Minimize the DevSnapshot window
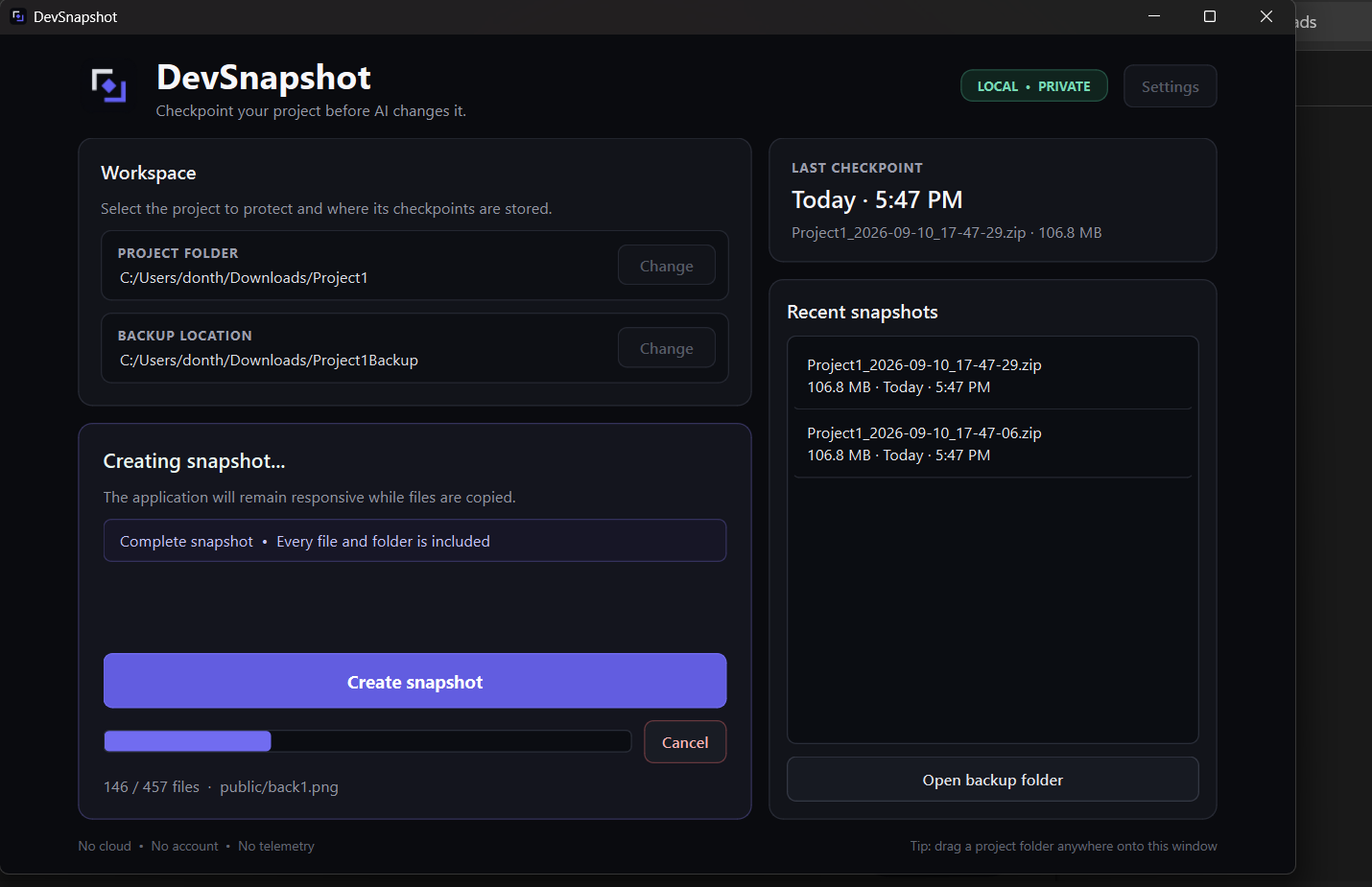The width and height of the screenshot is (1372, 887). (1154, 16)
